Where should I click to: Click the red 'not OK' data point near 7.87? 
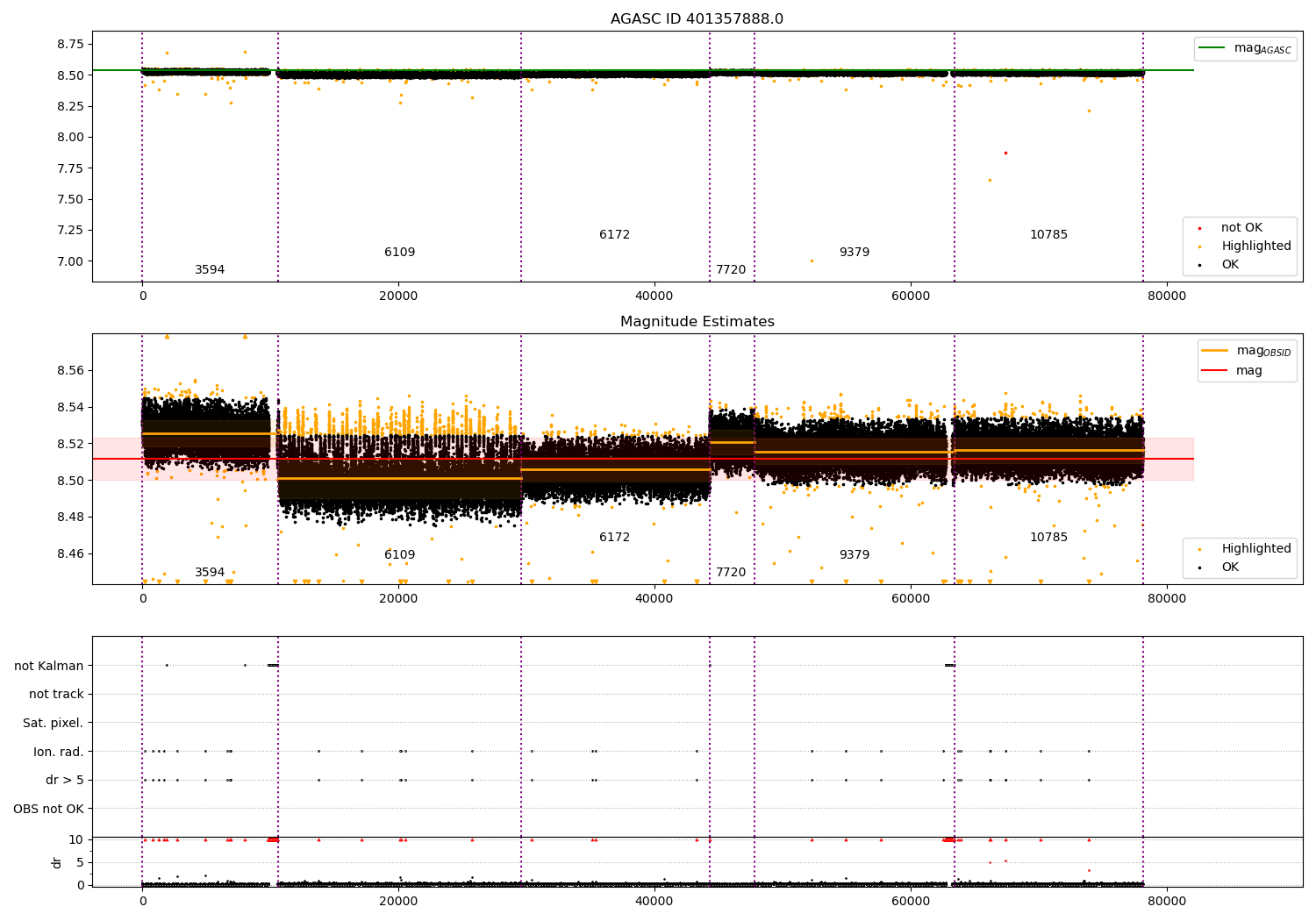pos(1005,153)
